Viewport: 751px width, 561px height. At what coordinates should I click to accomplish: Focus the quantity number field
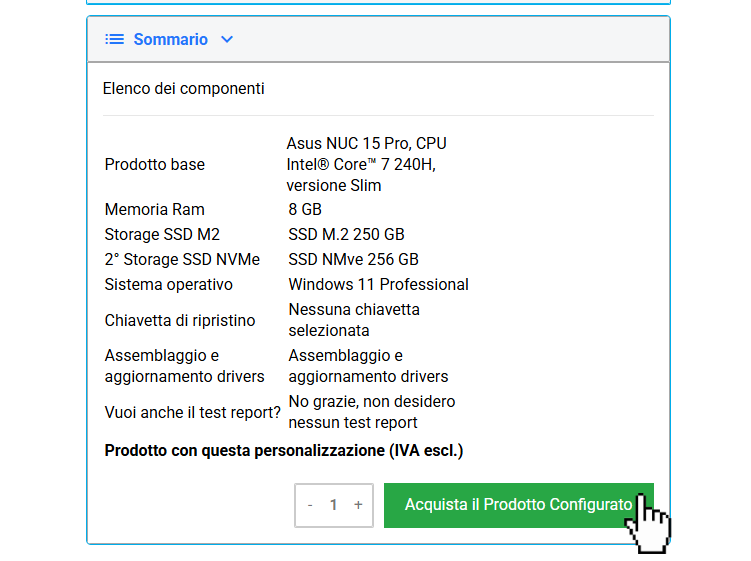[x=334, y=505]
